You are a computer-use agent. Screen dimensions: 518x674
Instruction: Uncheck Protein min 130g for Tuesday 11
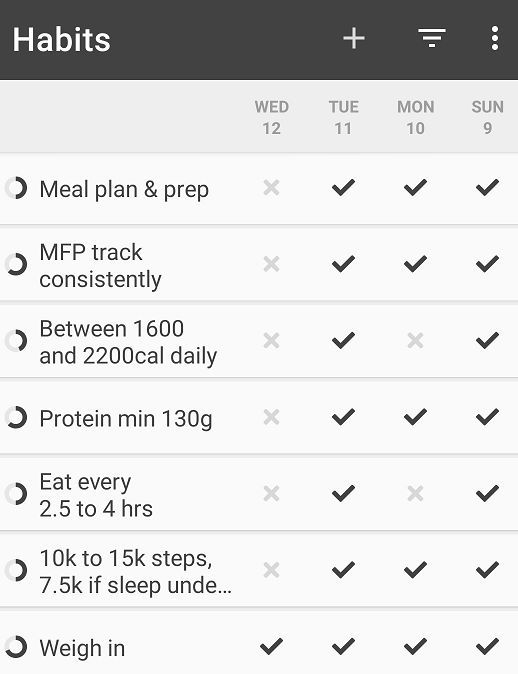click(x=343, y=417)
